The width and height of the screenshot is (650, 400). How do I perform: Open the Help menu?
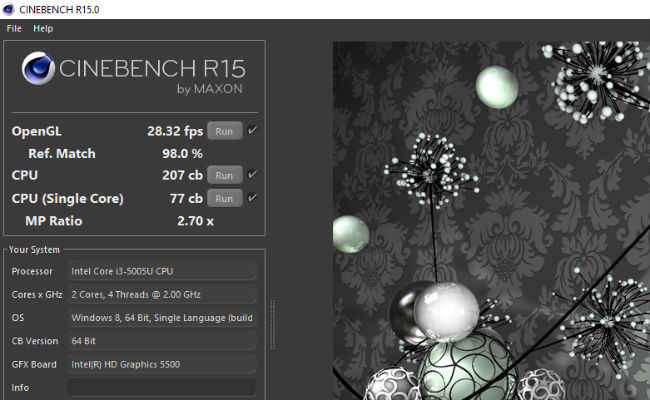[43, 29]
